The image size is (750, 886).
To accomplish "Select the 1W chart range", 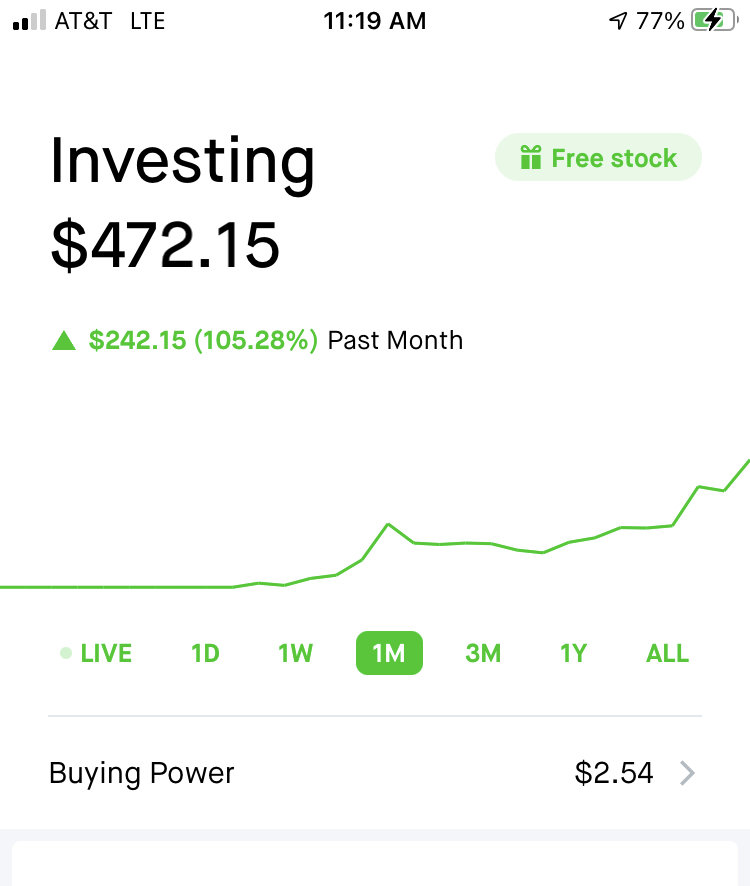I will [295, 653].
